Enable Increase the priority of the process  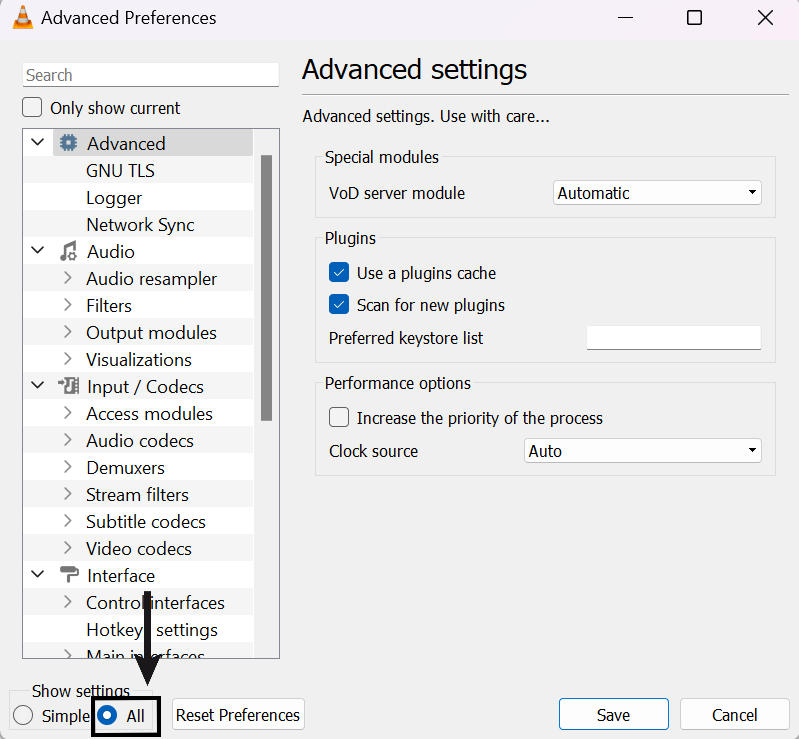tap(339, 417)
